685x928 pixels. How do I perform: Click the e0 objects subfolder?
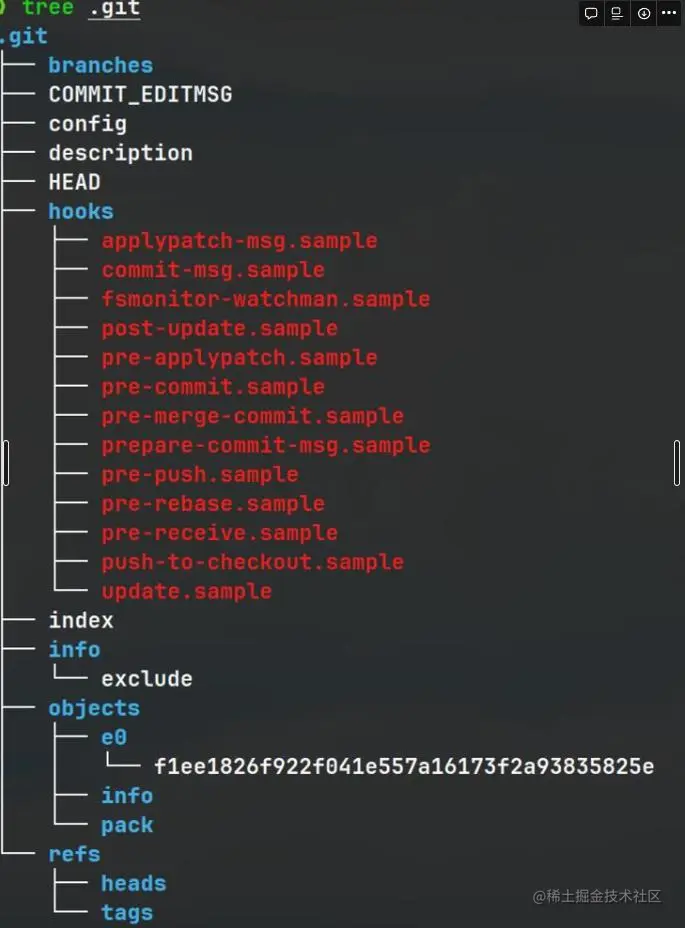[x=114, y=737]
